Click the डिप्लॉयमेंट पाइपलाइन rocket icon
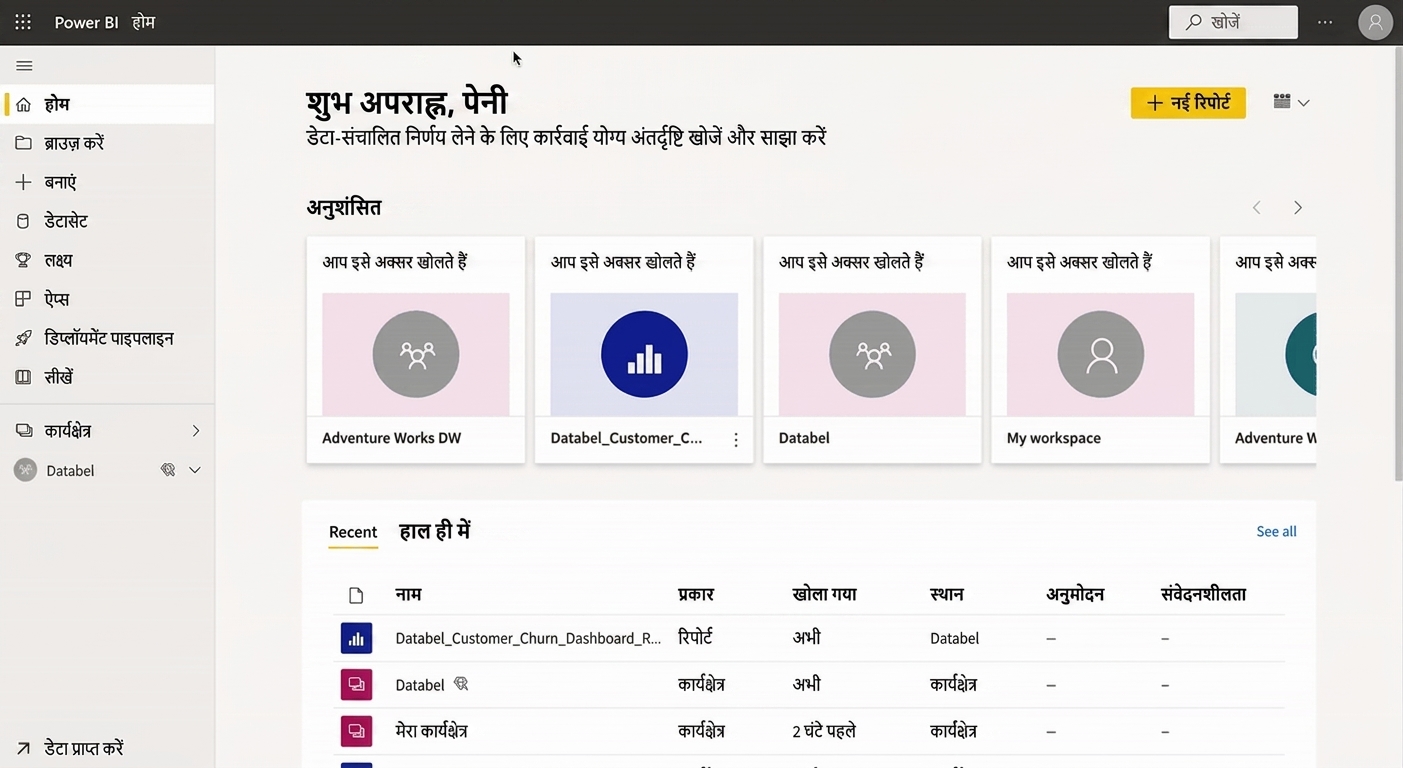1403x768 pixels. (24, 338)
